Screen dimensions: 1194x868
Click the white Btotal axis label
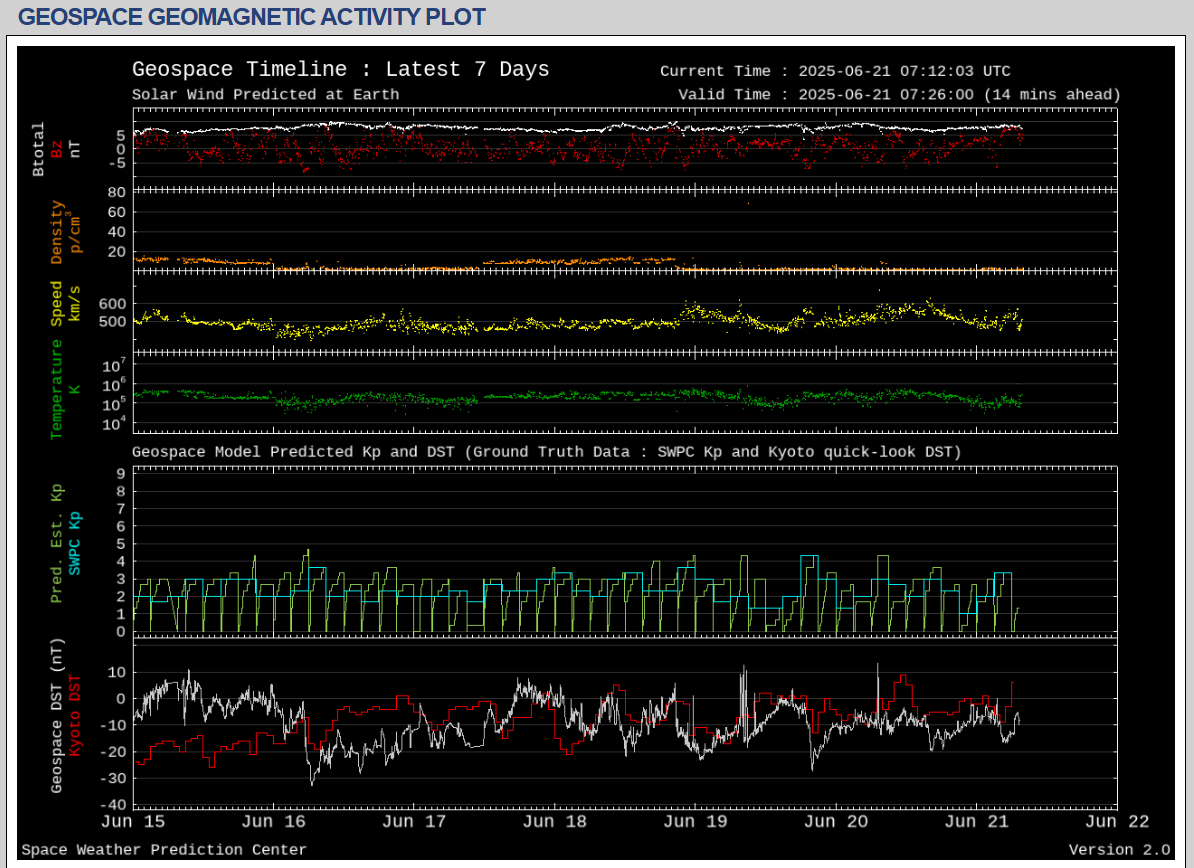click(39, 150)
